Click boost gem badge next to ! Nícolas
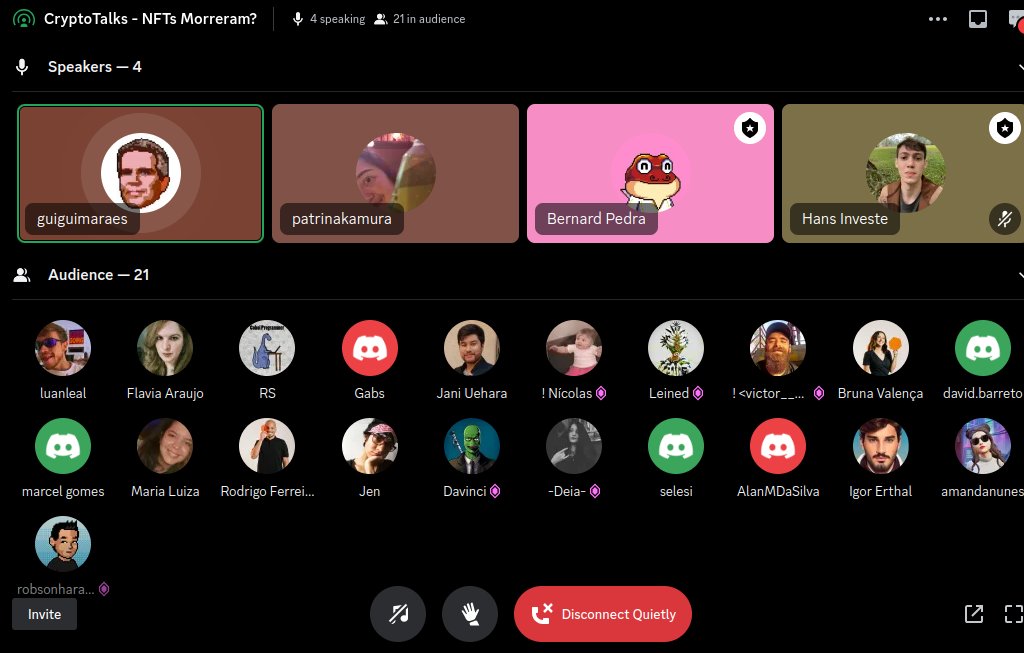 tap(601, 393)
